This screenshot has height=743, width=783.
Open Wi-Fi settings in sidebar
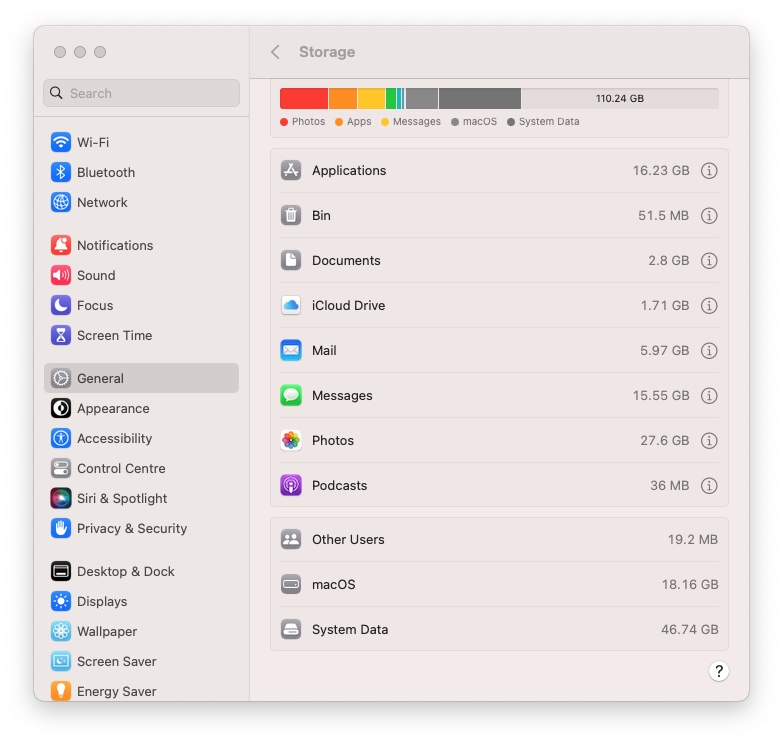point(141,142)
